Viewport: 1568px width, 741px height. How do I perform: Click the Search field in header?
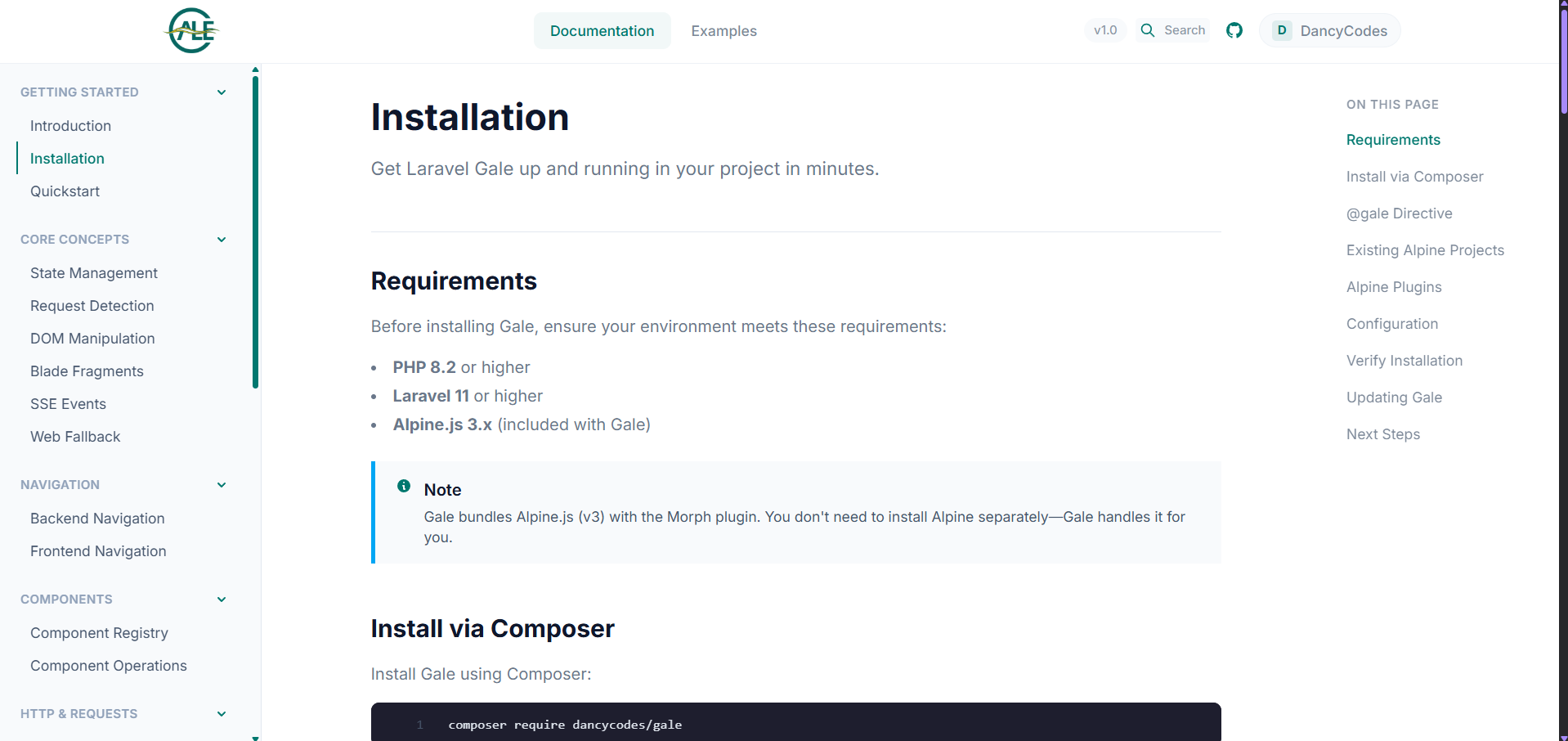pos(1173,30)
